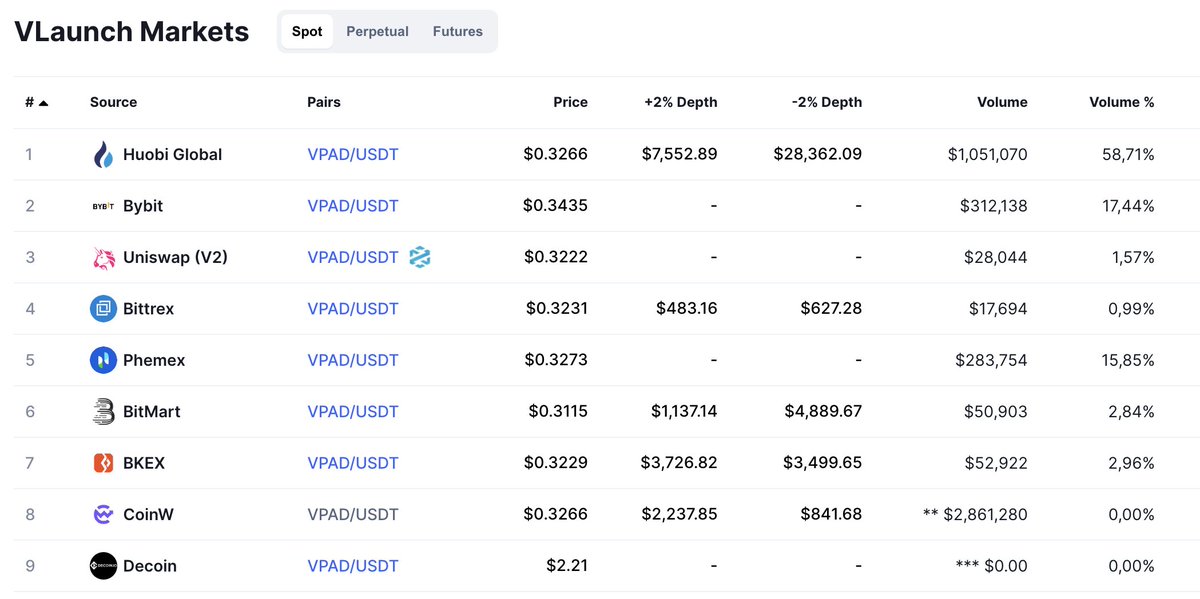Click the Bittrex logo icon
The image size is (1200, 599).
click(x=103, y=309)
